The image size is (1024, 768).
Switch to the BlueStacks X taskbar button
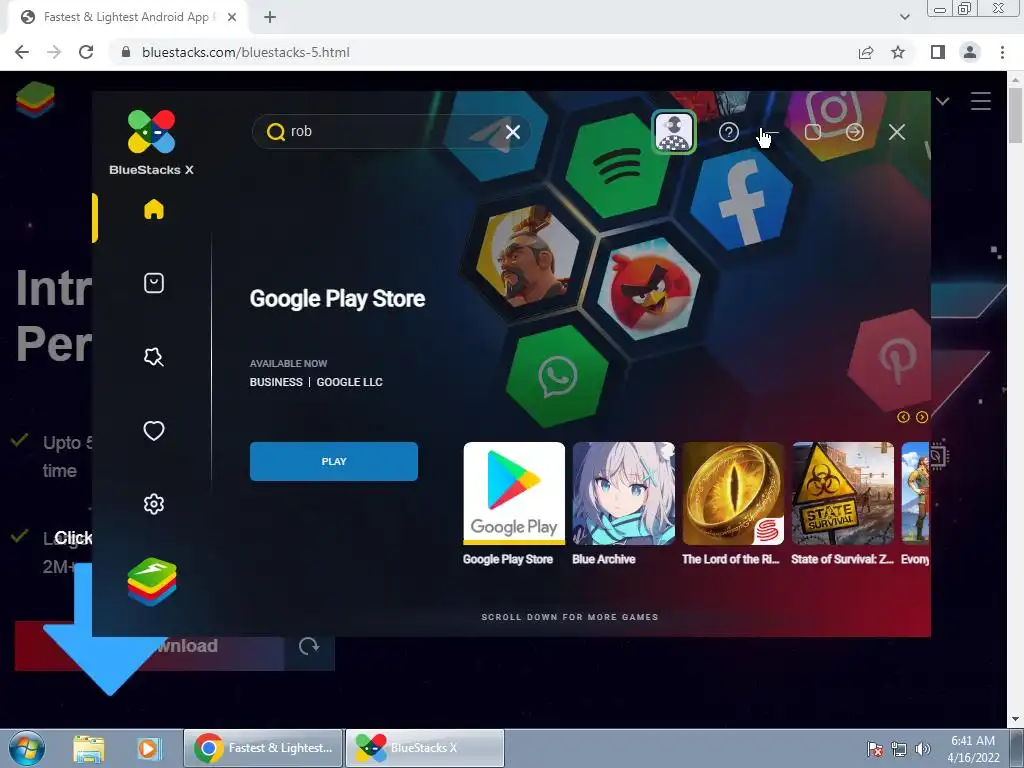(425, 748)
